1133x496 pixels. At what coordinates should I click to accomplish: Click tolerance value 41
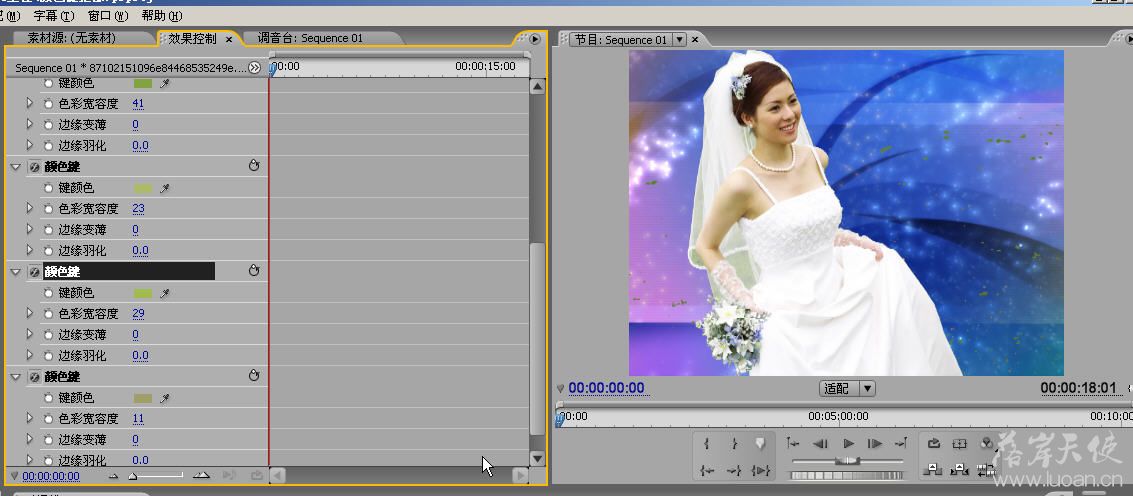tap(138, 104)
